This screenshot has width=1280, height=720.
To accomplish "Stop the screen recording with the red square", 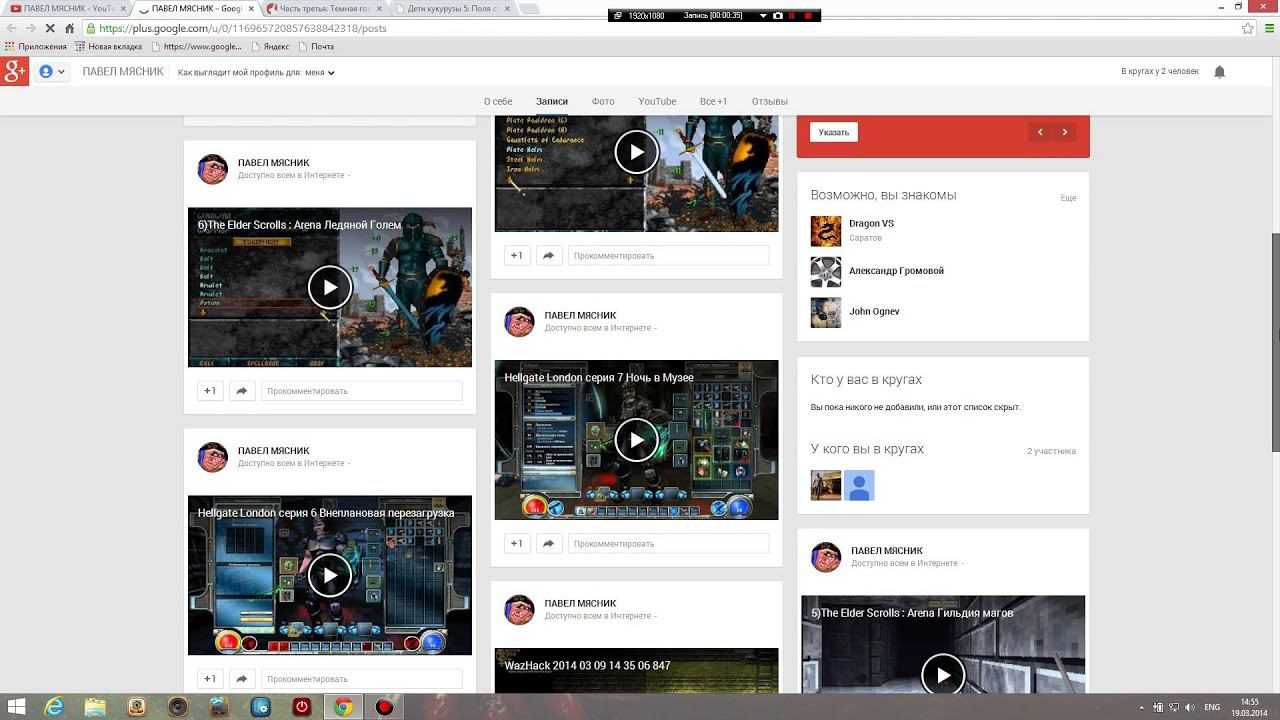I will (x=806, y=16).
